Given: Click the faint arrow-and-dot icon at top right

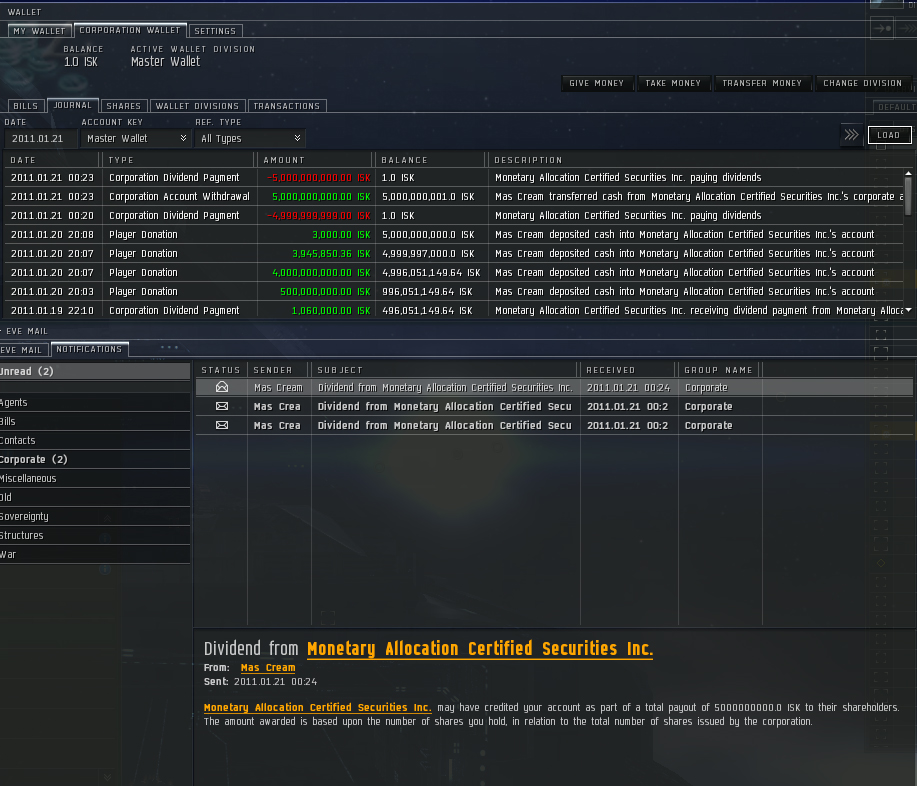Looking at the screenshot, I should click(882, 28).
